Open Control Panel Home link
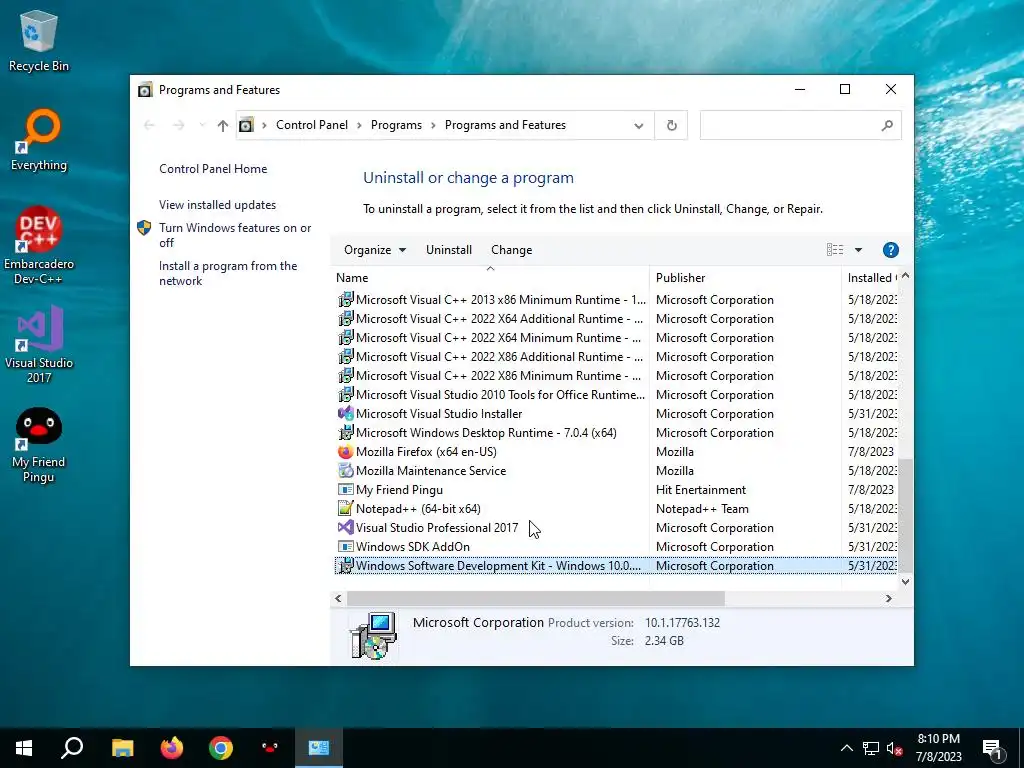 click(x=213, y=169)
